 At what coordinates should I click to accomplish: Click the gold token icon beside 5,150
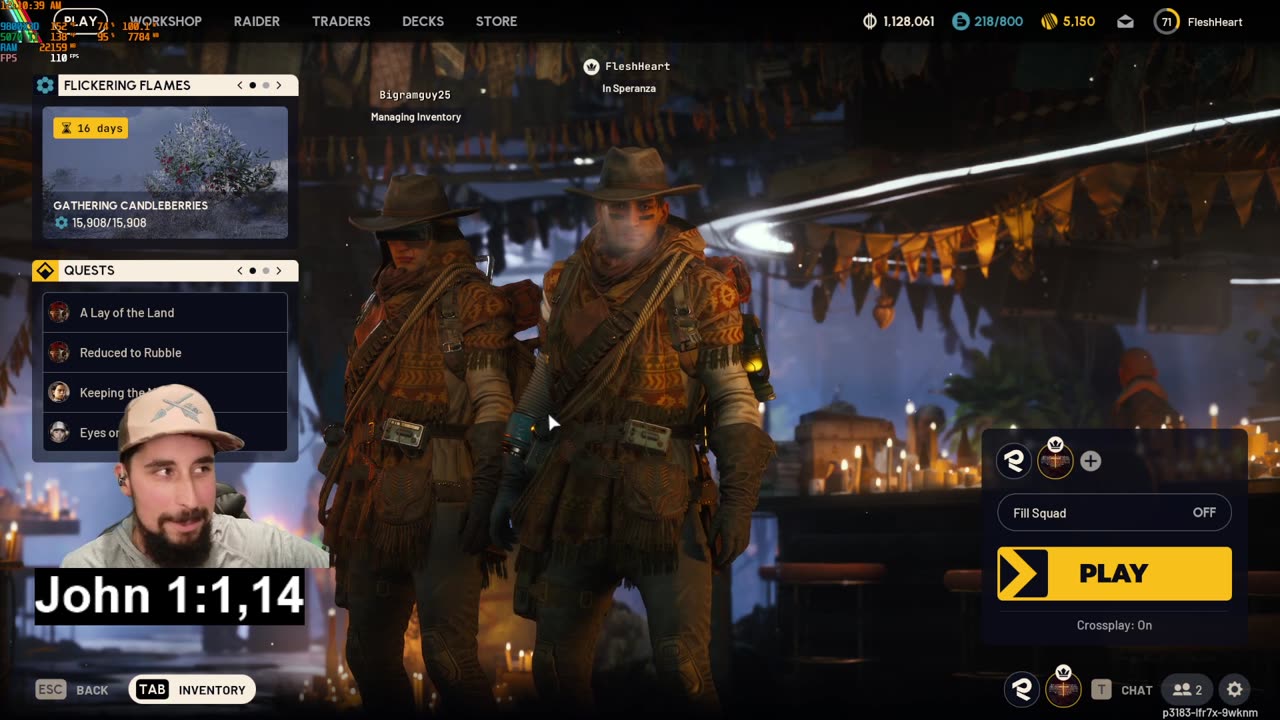pos(1049,21)
